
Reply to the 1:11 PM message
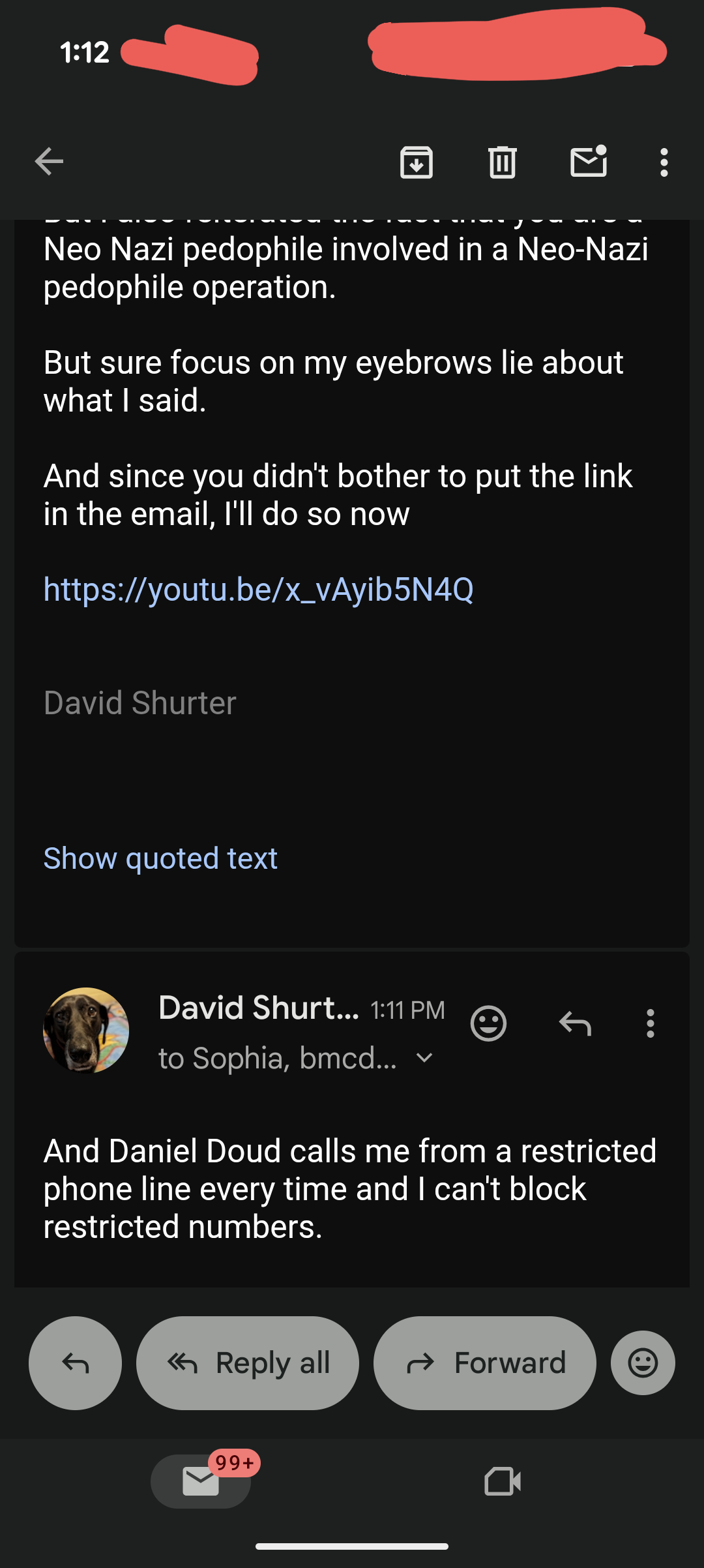576,1023
